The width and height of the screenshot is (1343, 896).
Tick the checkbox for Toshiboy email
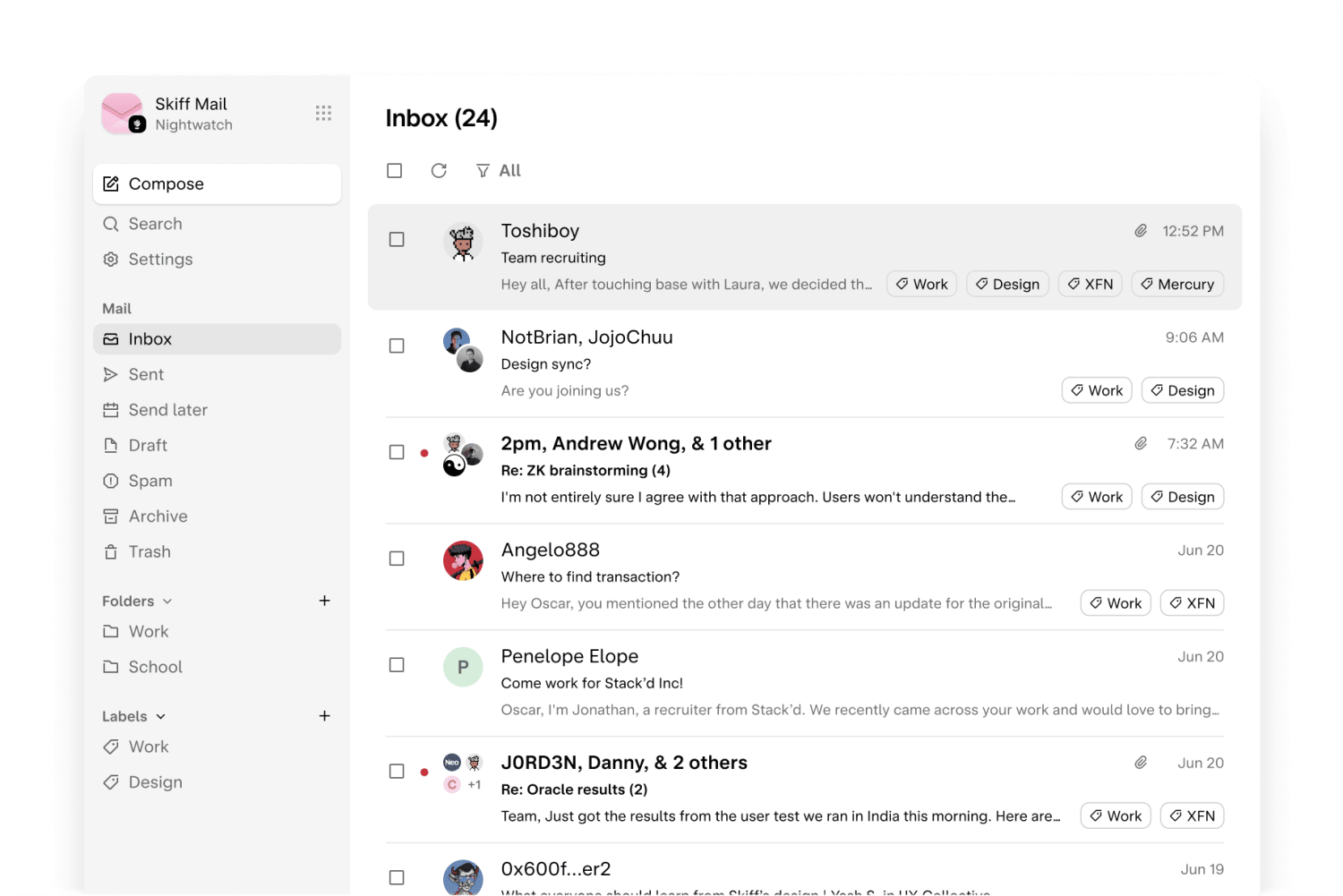pos(397,240)
